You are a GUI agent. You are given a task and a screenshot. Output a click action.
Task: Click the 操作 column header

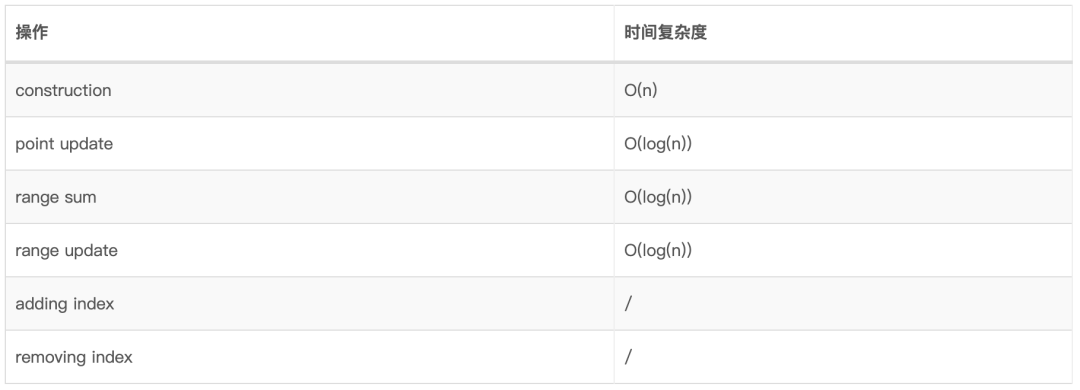pos(32,32)
